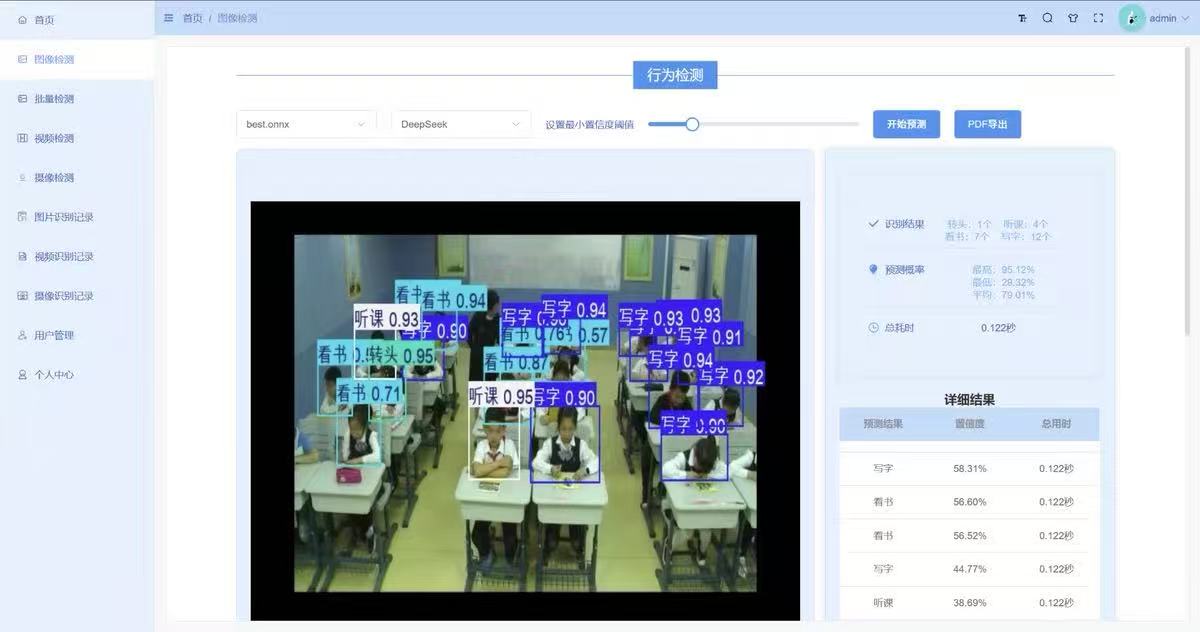Expand the admin user dropdown
1200x632 pixels.
click(x=1170, y=18)
